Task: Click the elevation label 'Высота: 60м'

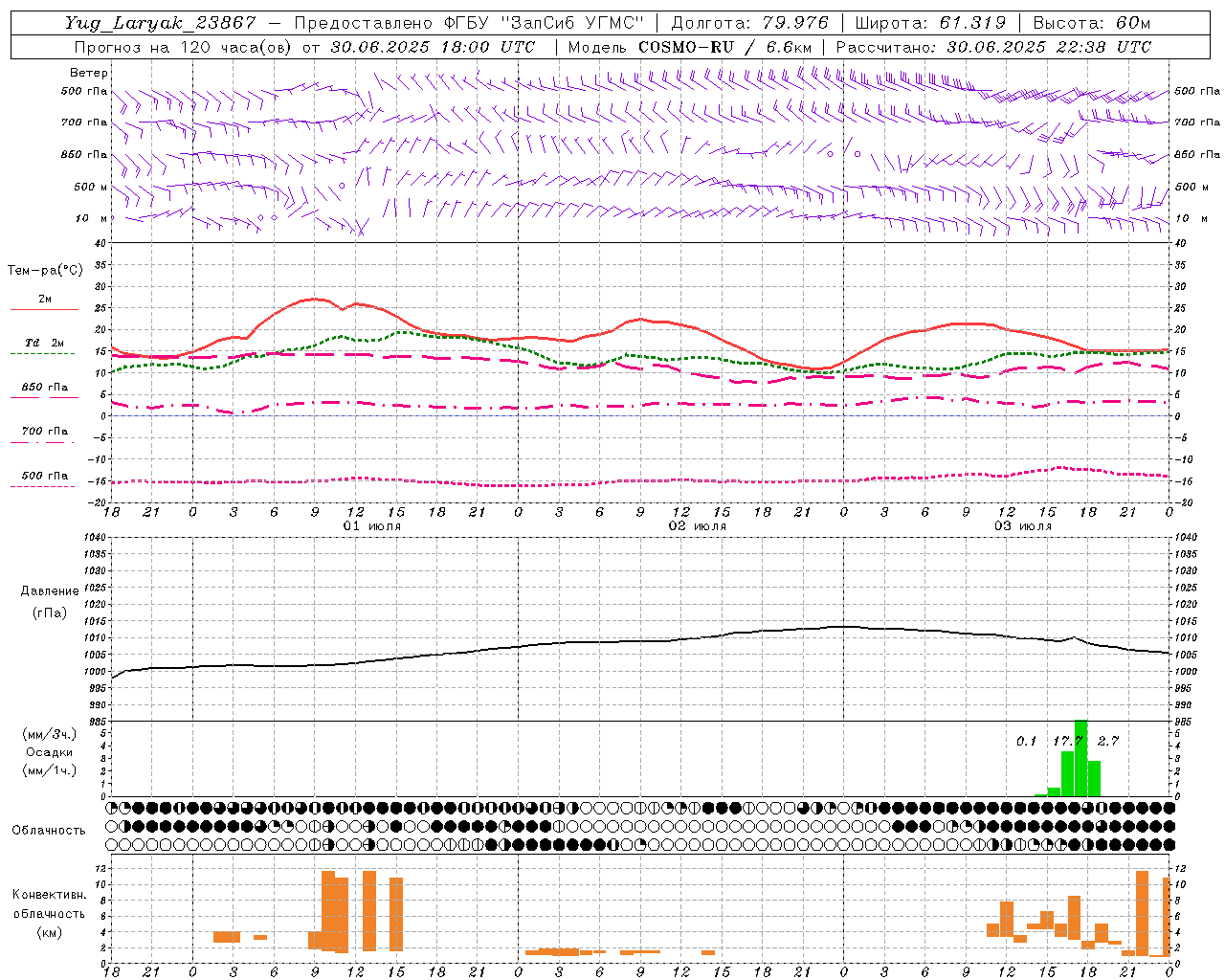Action: (x=1091, y=23)
